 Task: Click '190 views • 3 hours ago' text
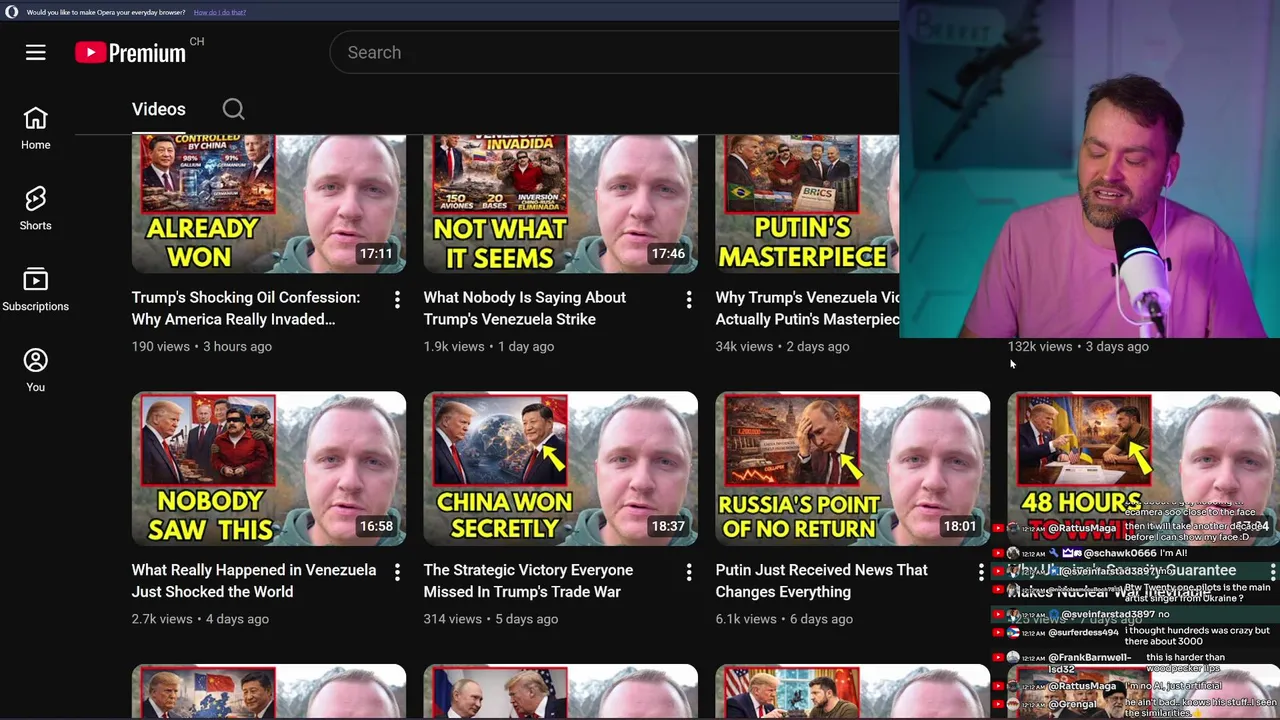202,346
